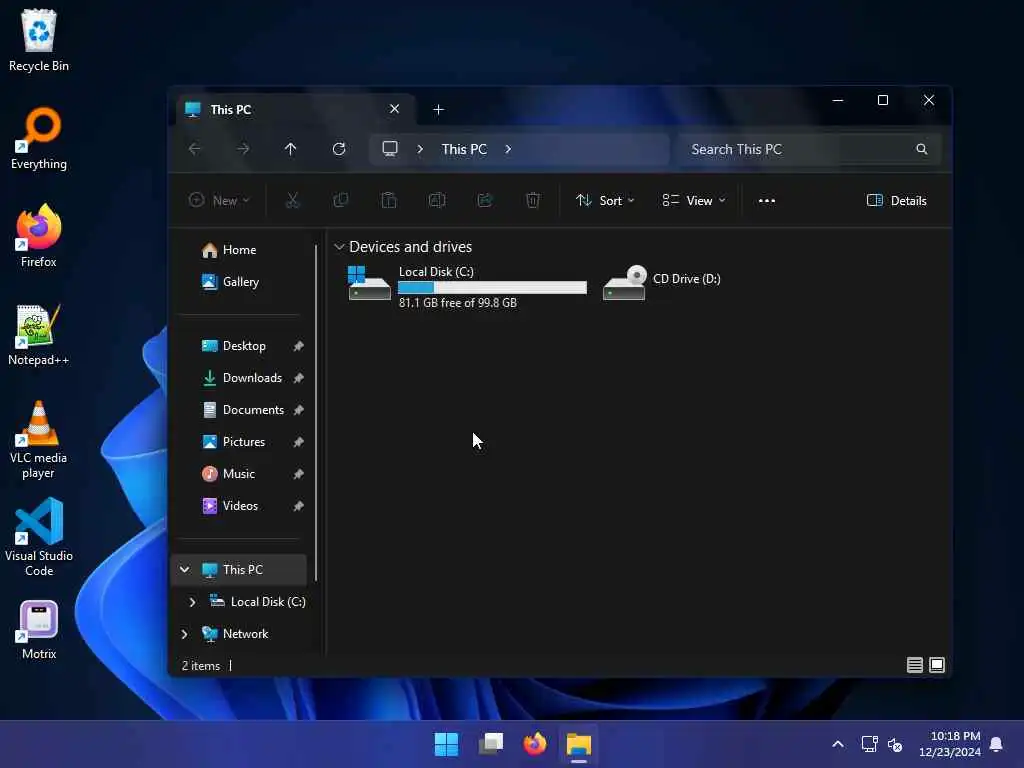Open the New dropdown menu
This screenshot has height=768, width=1024.
pos(219,200)
